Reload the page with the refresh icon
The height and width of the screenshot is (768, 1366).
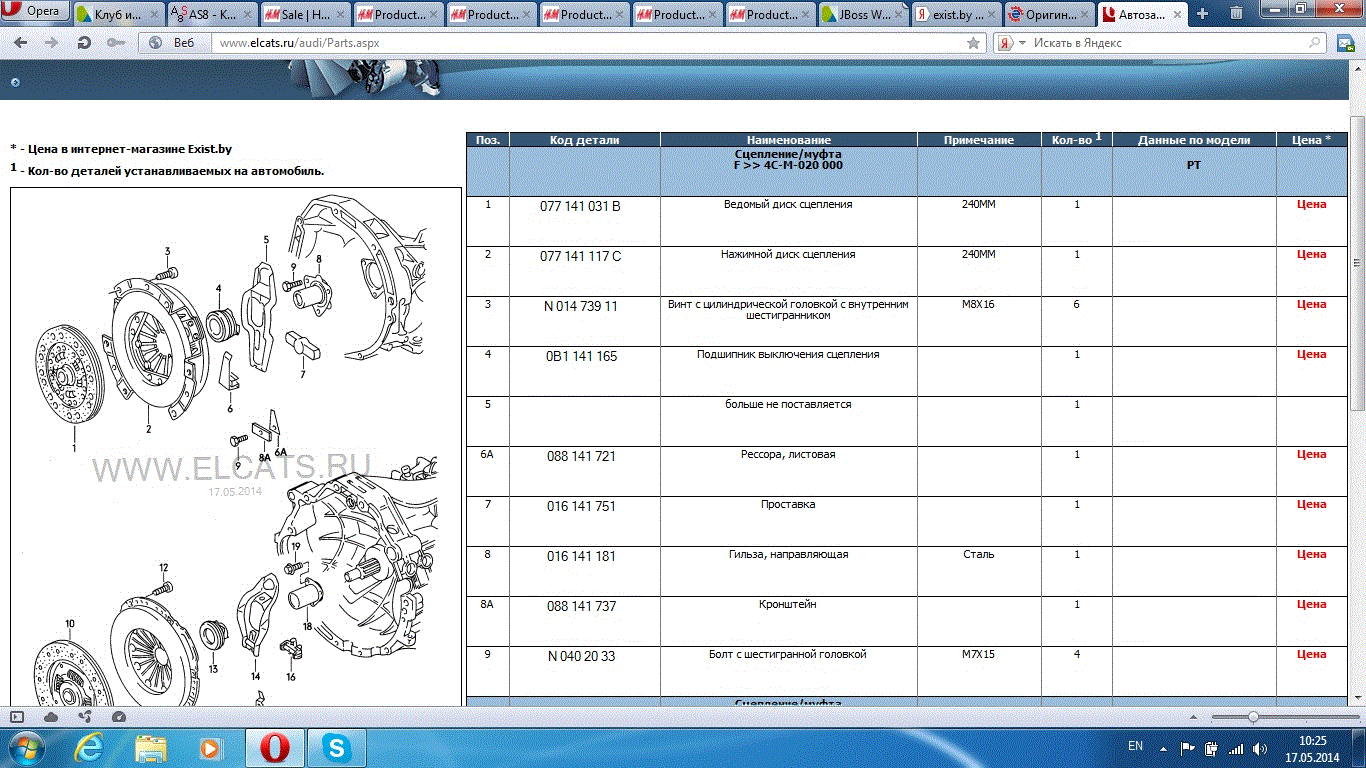pyautogui.click(x=85, y=43)
